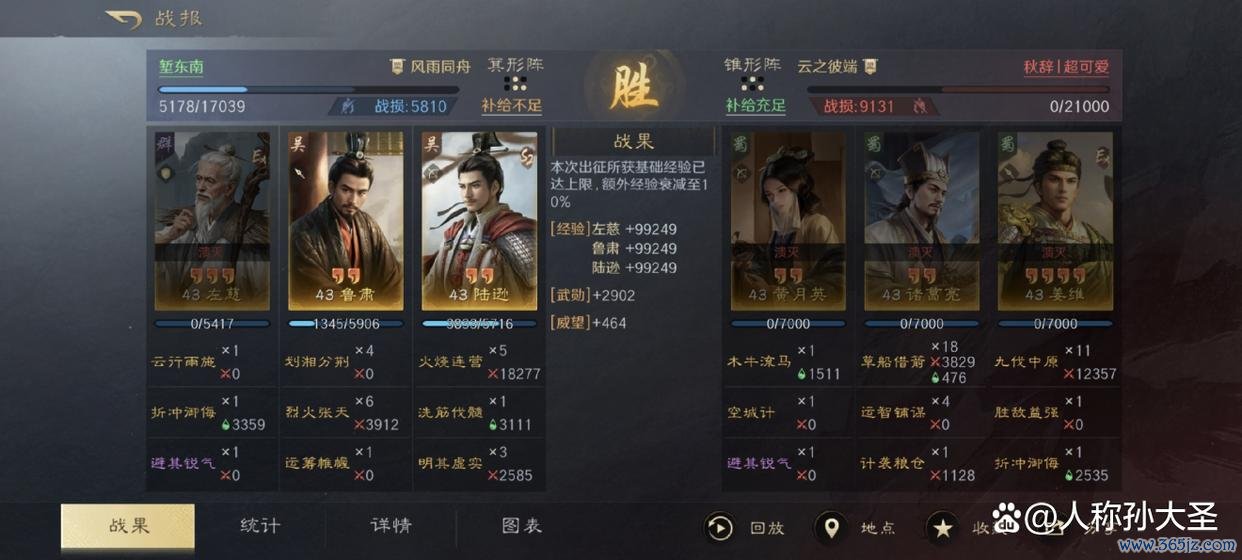Image resolution: width=1242 pixels, height=560 pixels.
Task: Tap the badge icon after 云之彼端
Action: tap(870, 67)
